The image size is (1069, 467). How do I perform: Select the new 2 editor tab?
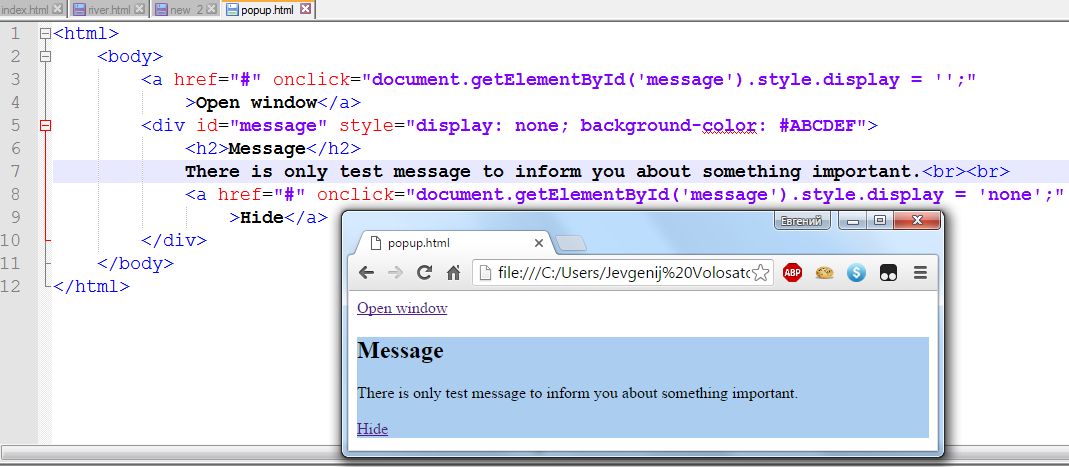coord(180,9)
